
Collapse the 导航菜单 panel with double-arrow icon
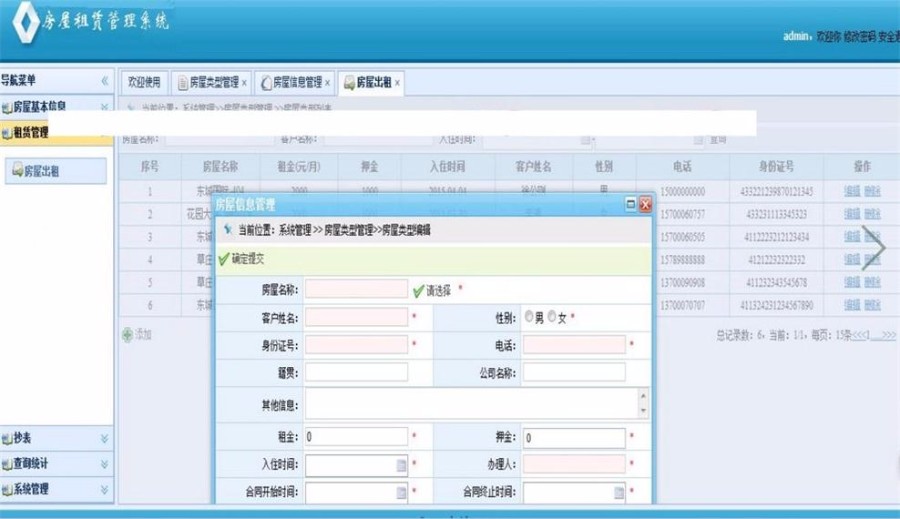pyautogui.click(x=104, y=80)
